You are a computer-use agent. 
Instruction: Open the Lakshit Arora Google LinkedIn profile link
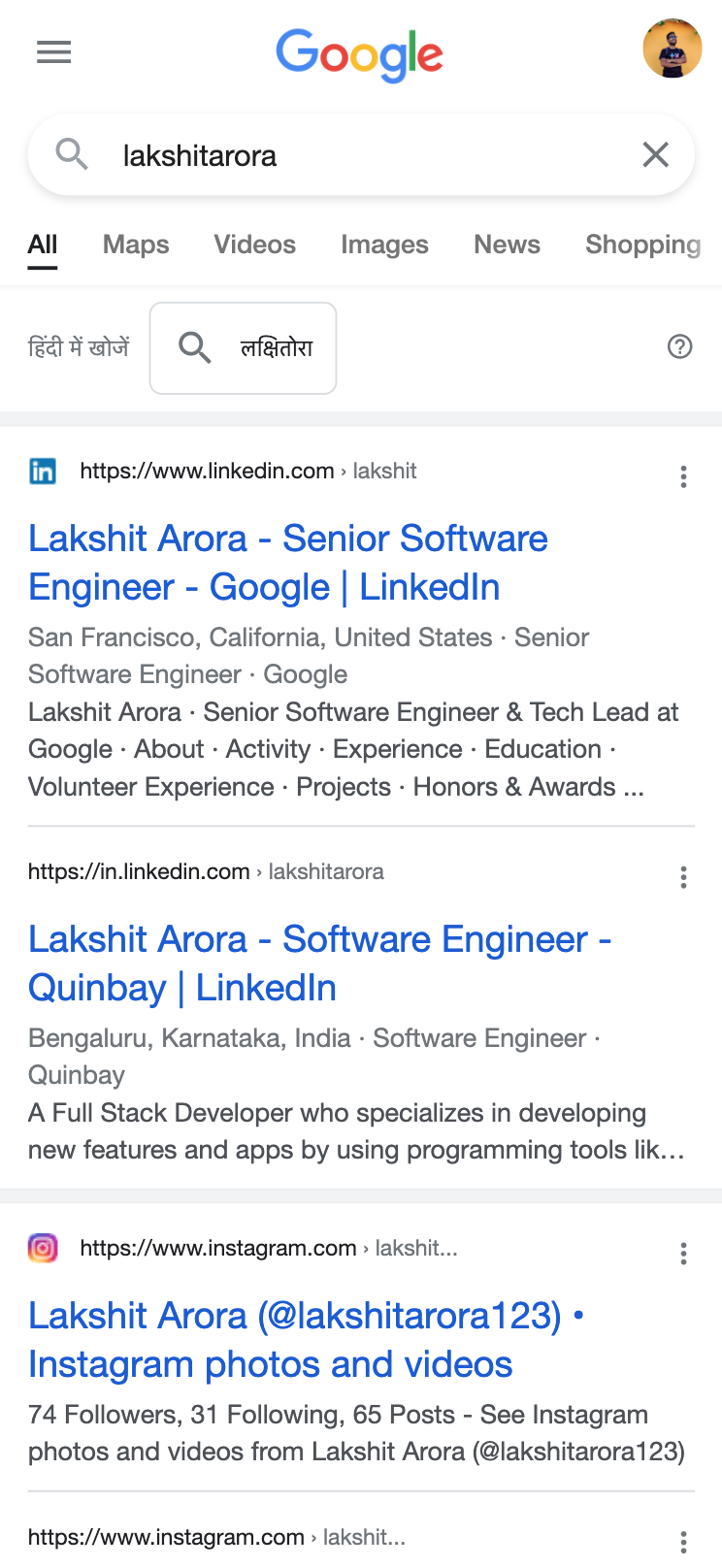pos(288,563)
